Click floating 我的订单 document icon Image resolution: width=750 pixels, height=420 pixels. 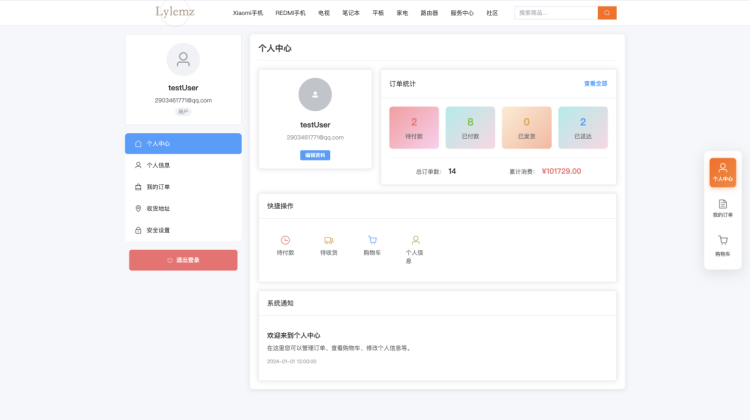coord(723,207)
